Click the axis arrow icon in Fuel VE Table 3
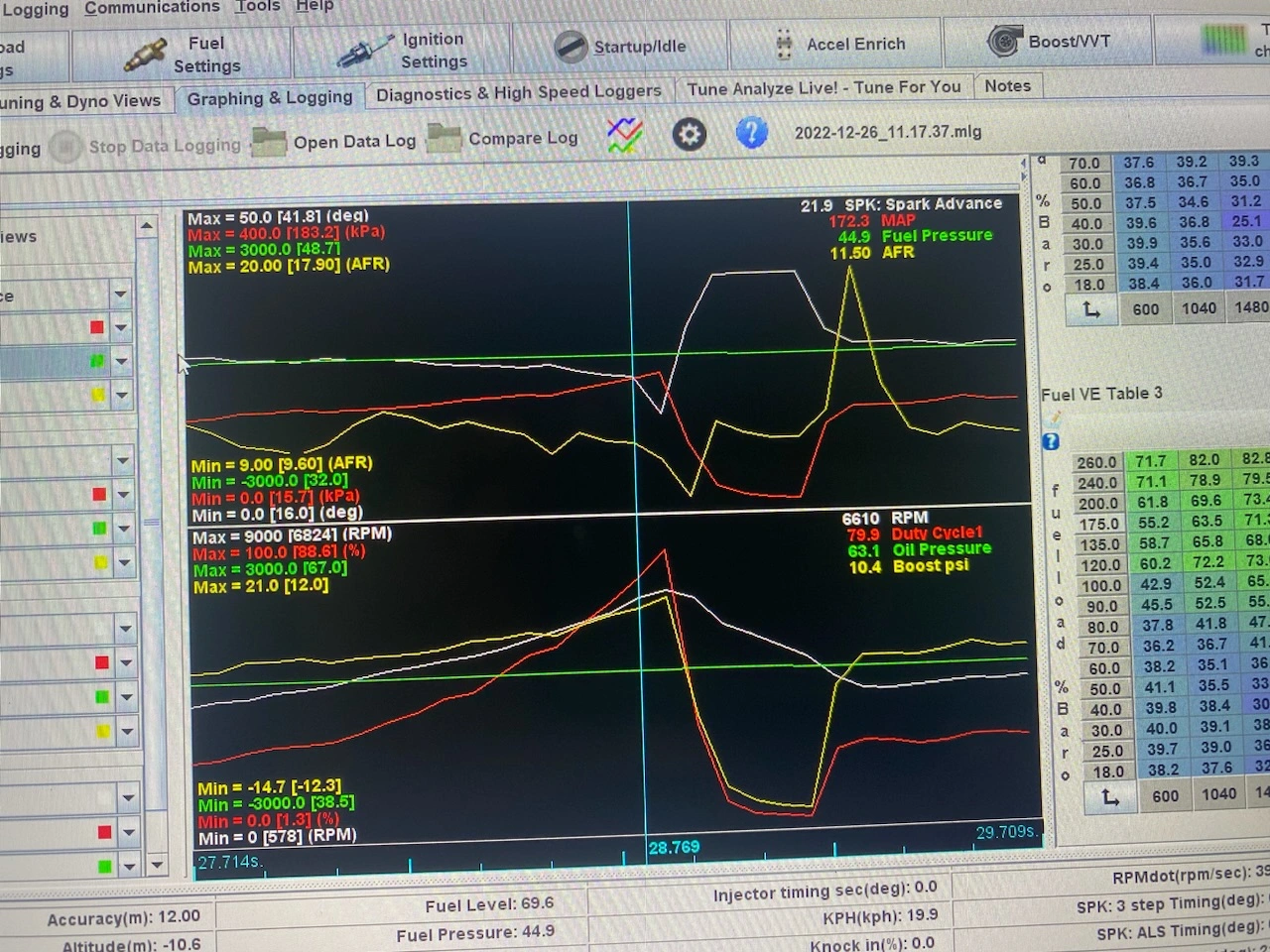1270x952 pixels. tap(1110, 797)
